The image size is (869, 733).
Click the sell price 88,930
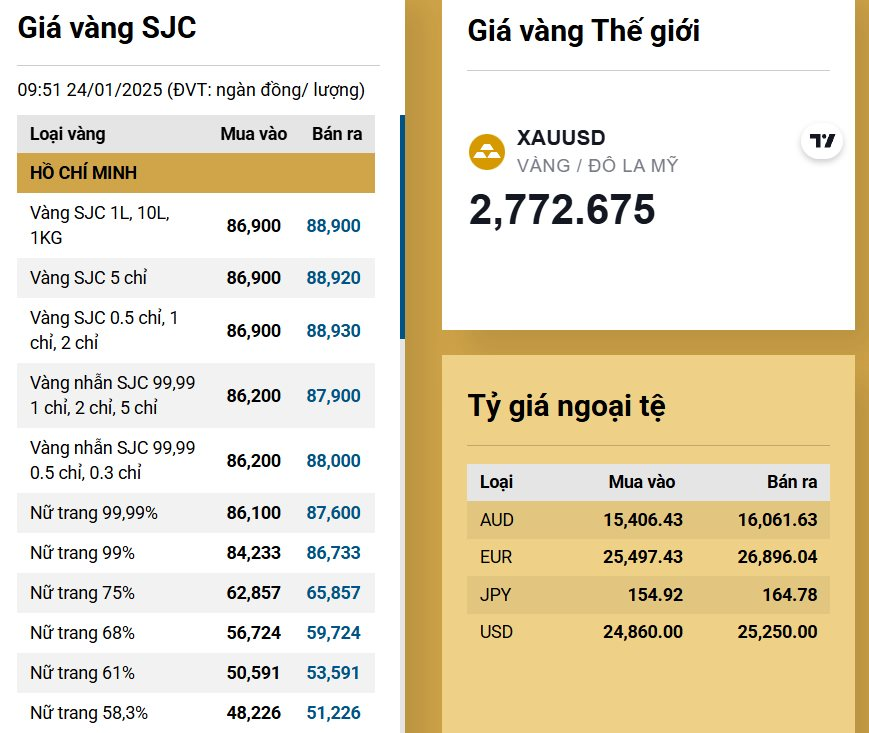coord(334,331)
